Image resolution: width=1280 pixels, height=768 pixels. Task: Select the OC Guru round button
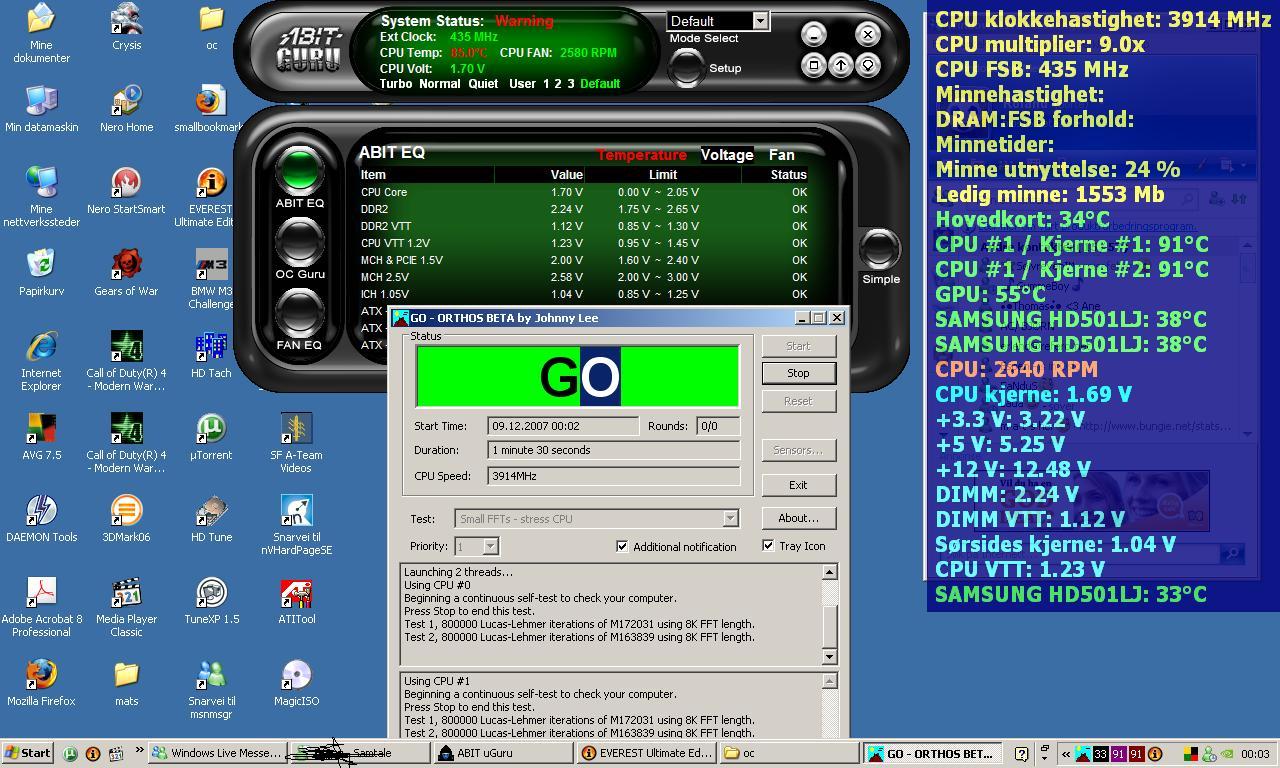(x=299, y=241)
